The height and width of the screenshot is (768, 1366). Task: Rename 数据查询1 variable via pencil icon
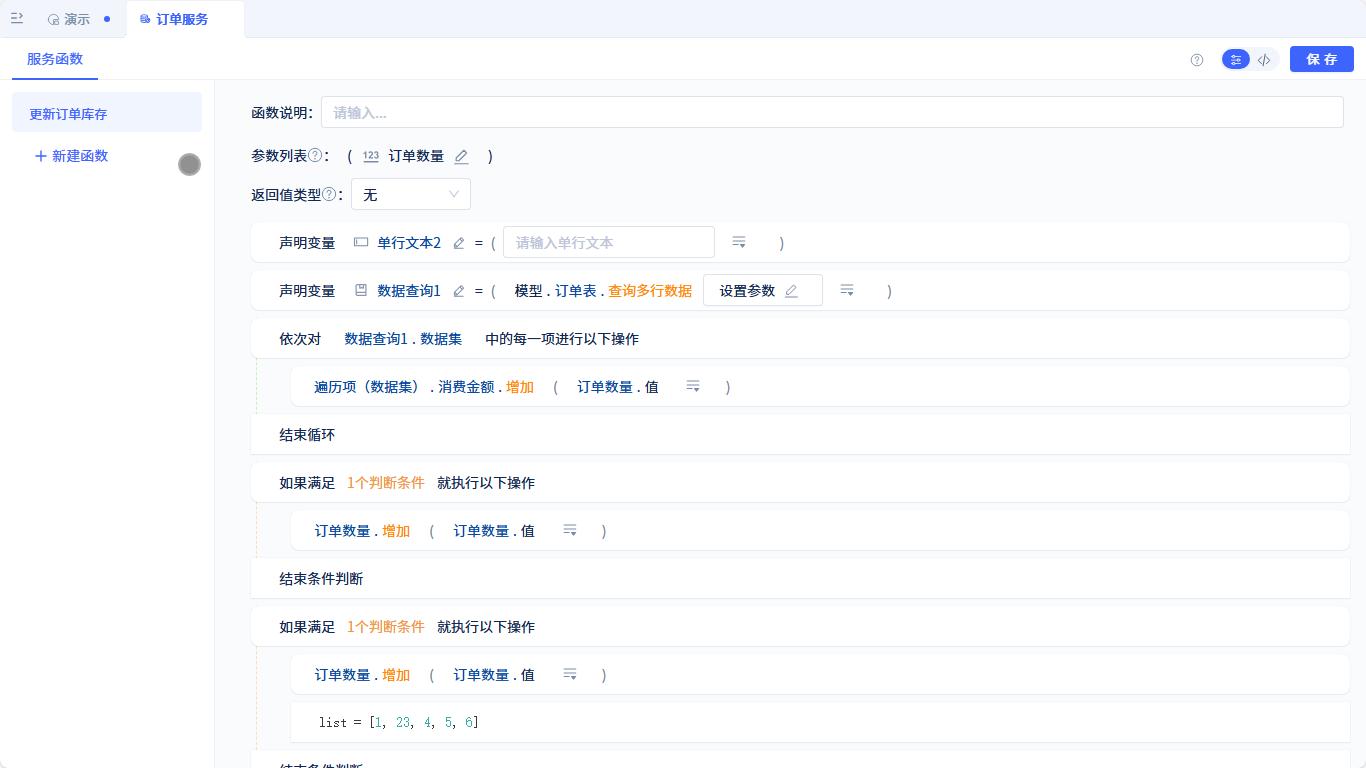[x=459, y=291]
